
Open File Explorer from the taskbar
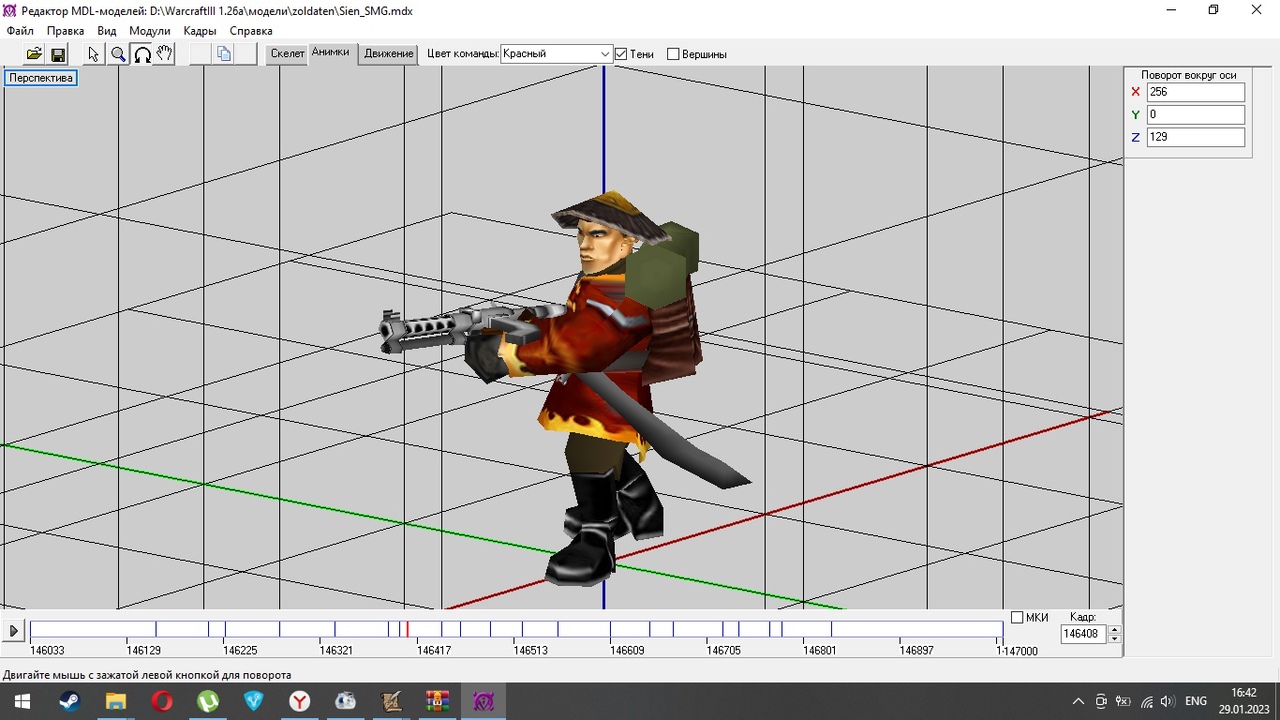coord(115,701)
